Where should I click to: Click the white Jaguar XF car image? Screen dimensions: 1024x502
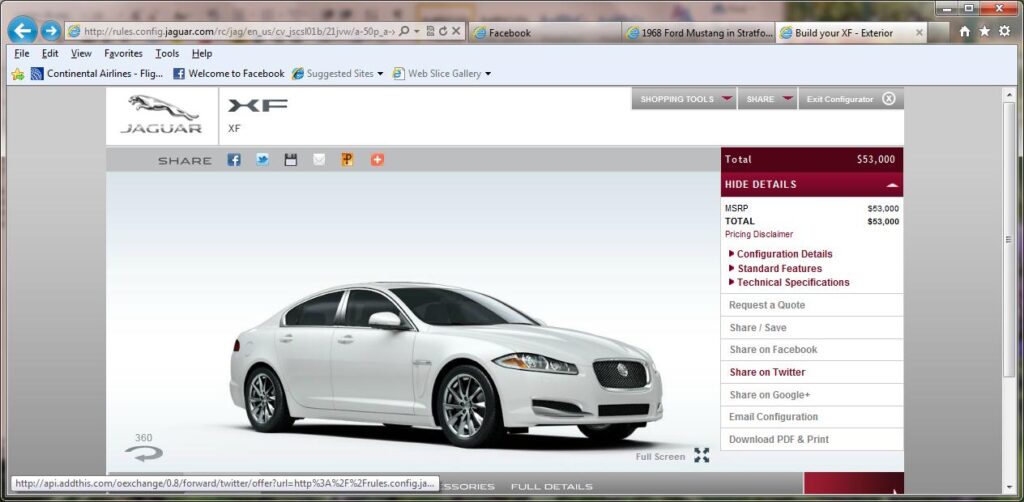[x=446, y=364]
